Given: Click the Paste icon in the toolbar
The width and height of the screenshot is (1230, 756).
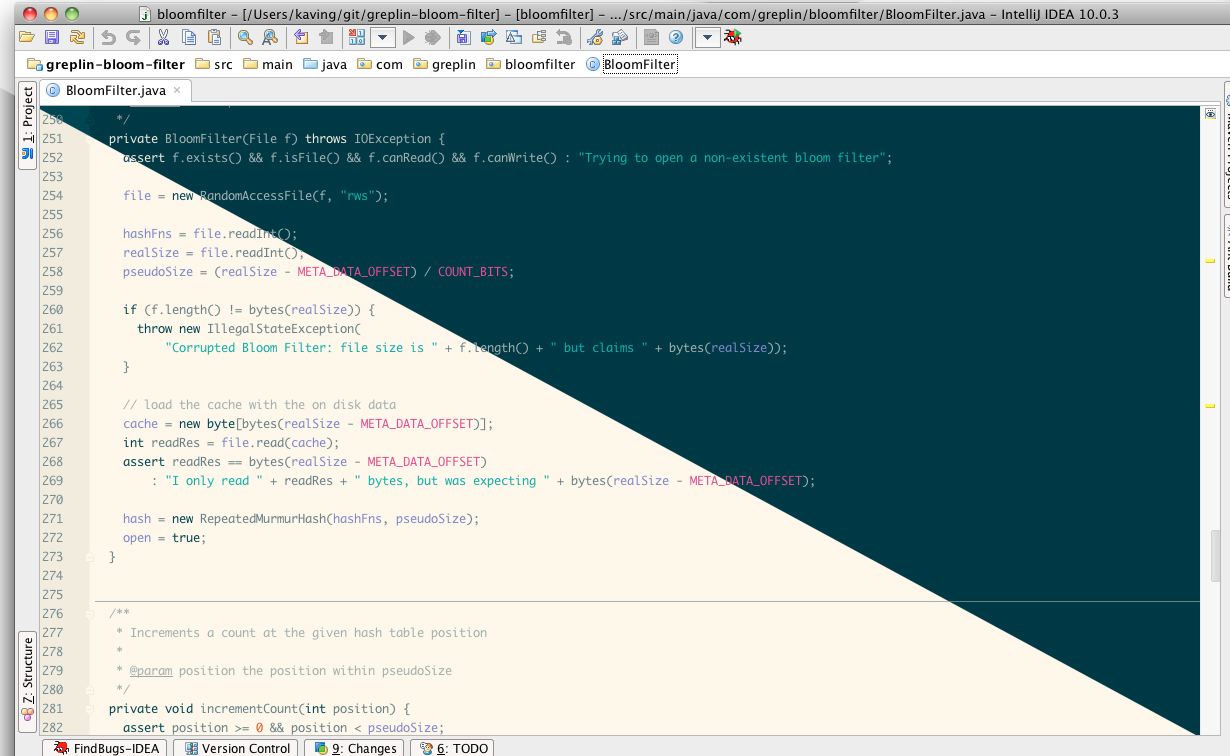Looking at the screenshot, I should [214, 37].
